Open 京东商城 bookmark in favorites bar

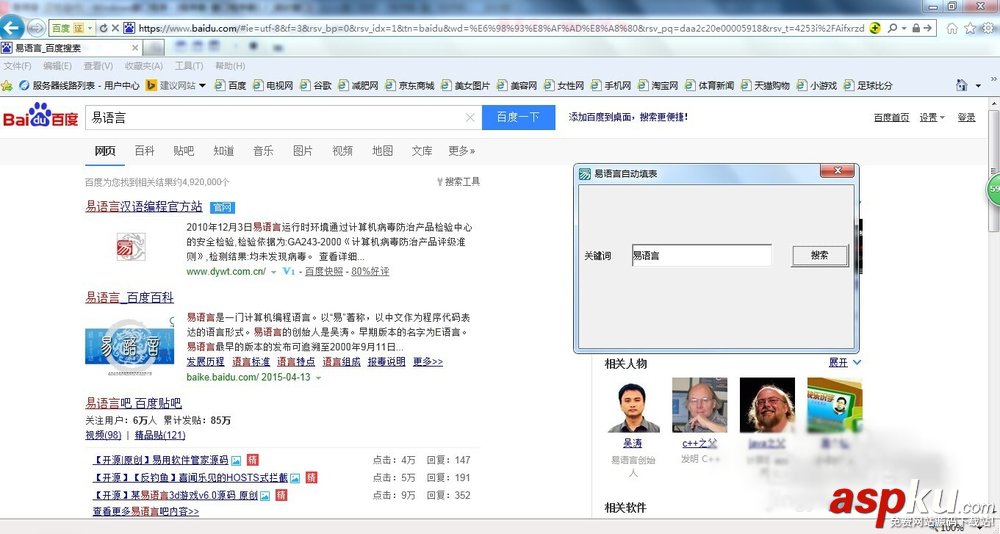pyautogui.click(x=410, y=85)
